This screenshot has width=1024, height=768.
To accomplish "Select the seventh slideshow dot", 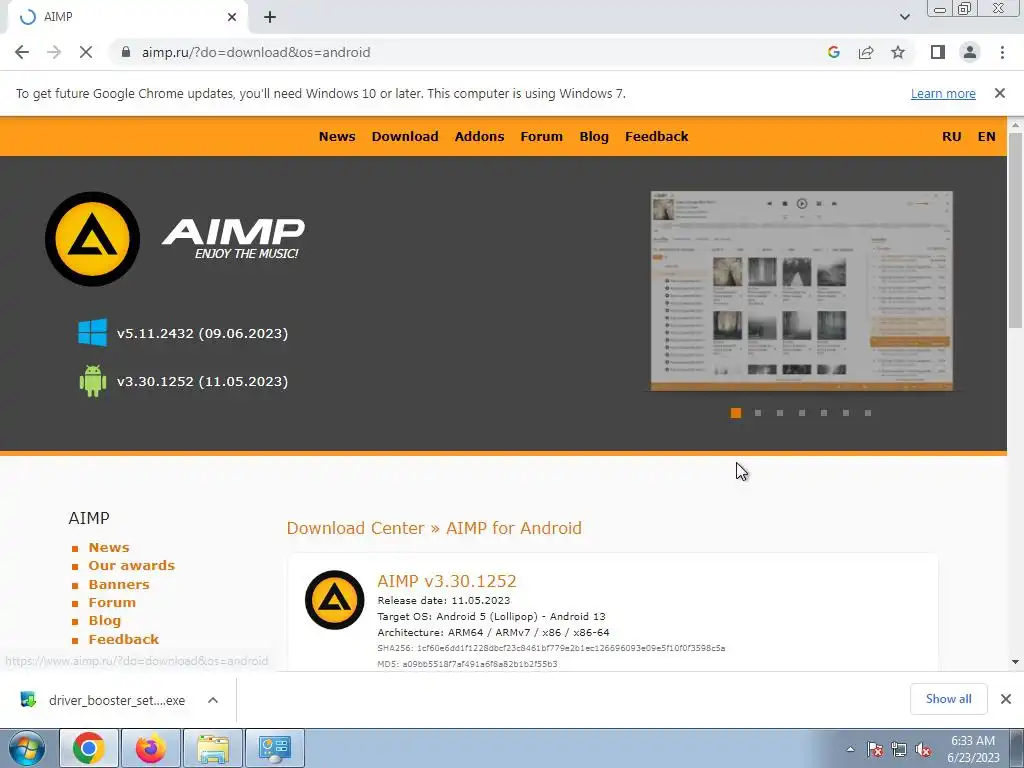I will (868, 413).
